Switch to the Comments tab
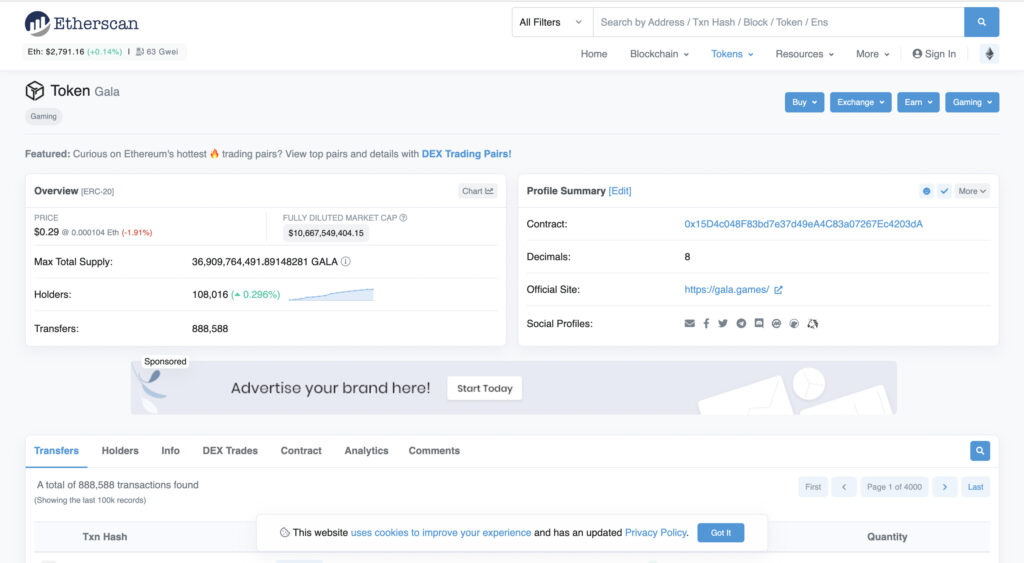The width and height of the screenshot is (1024, 563). click(x=434, y=451)
